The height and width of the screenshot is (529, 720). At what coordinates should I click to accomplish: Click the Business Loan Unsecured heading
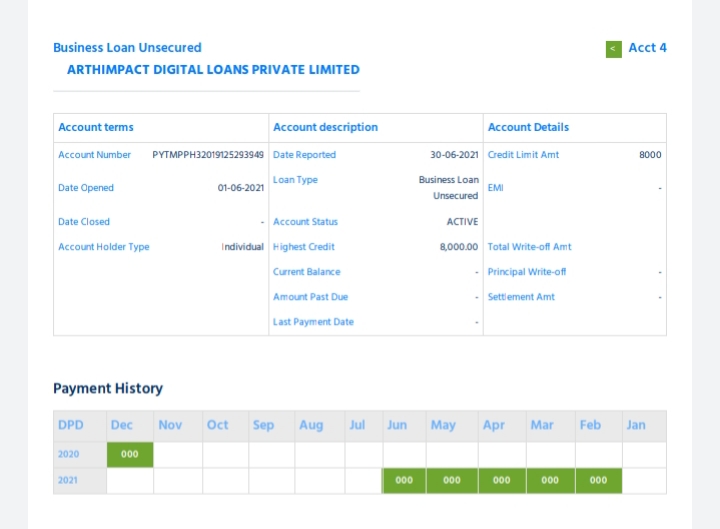pos(127,48)
